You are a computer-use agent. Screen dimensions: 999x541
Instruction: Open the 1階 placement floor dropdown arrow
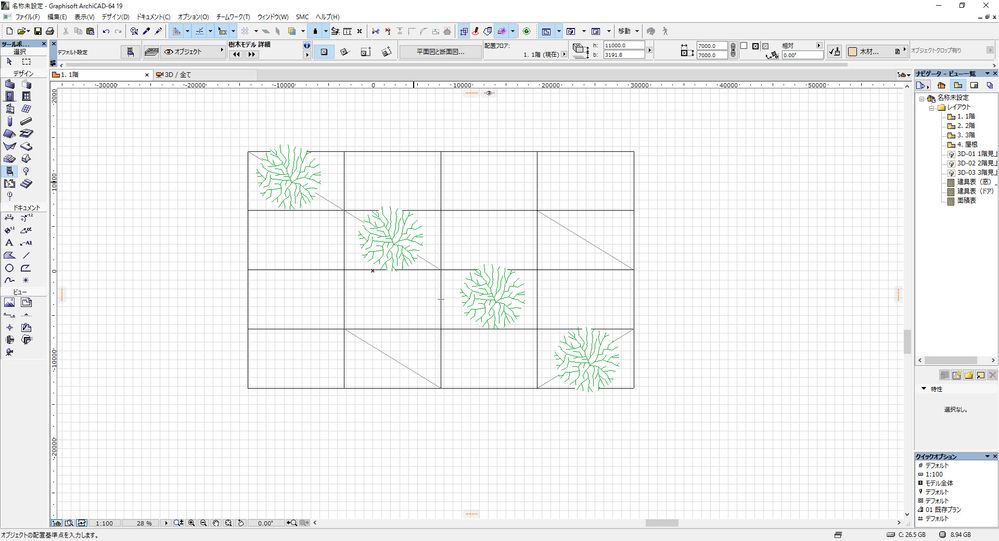click(x=564, y=54)
